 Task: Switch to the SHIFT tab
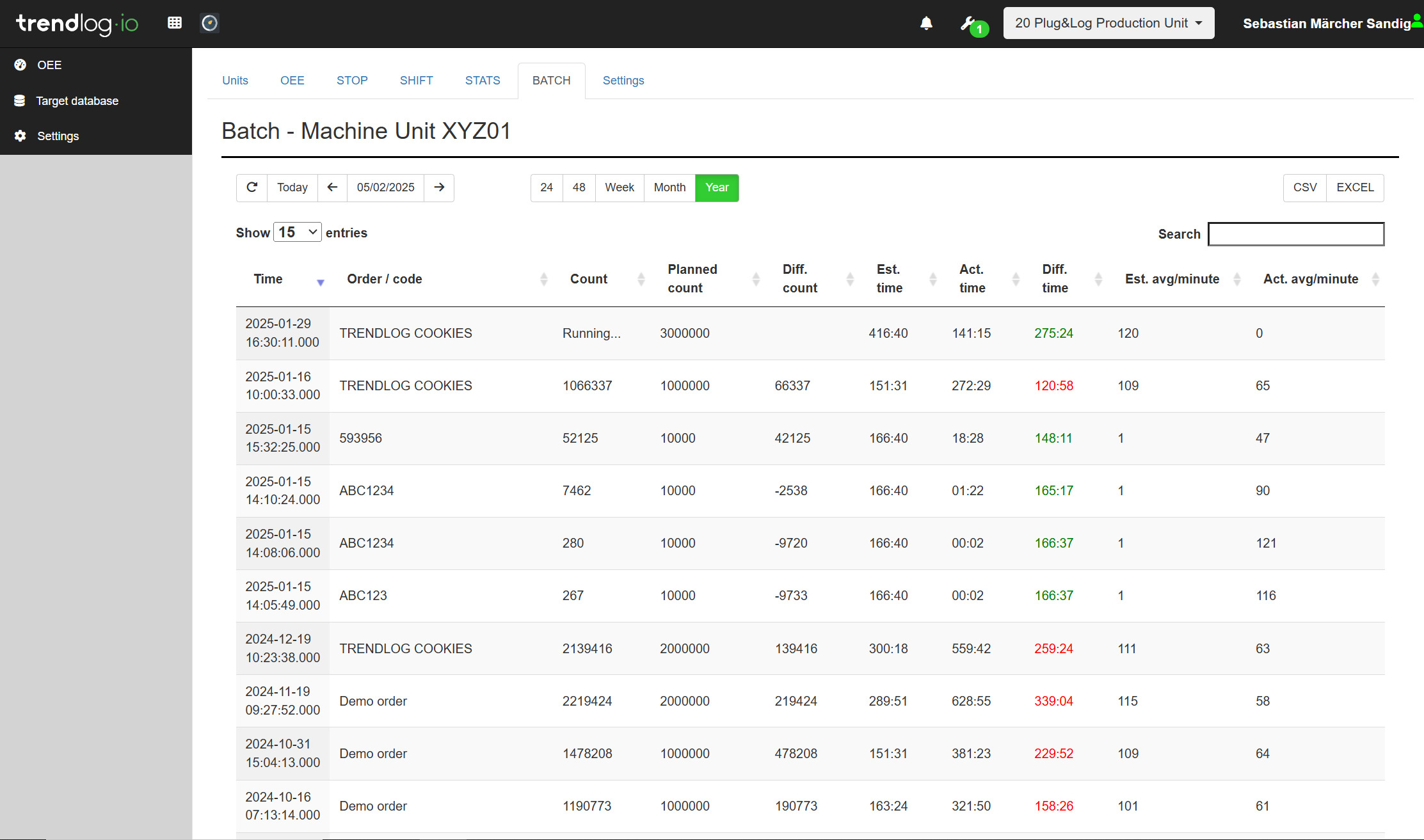tap(417, 81)
